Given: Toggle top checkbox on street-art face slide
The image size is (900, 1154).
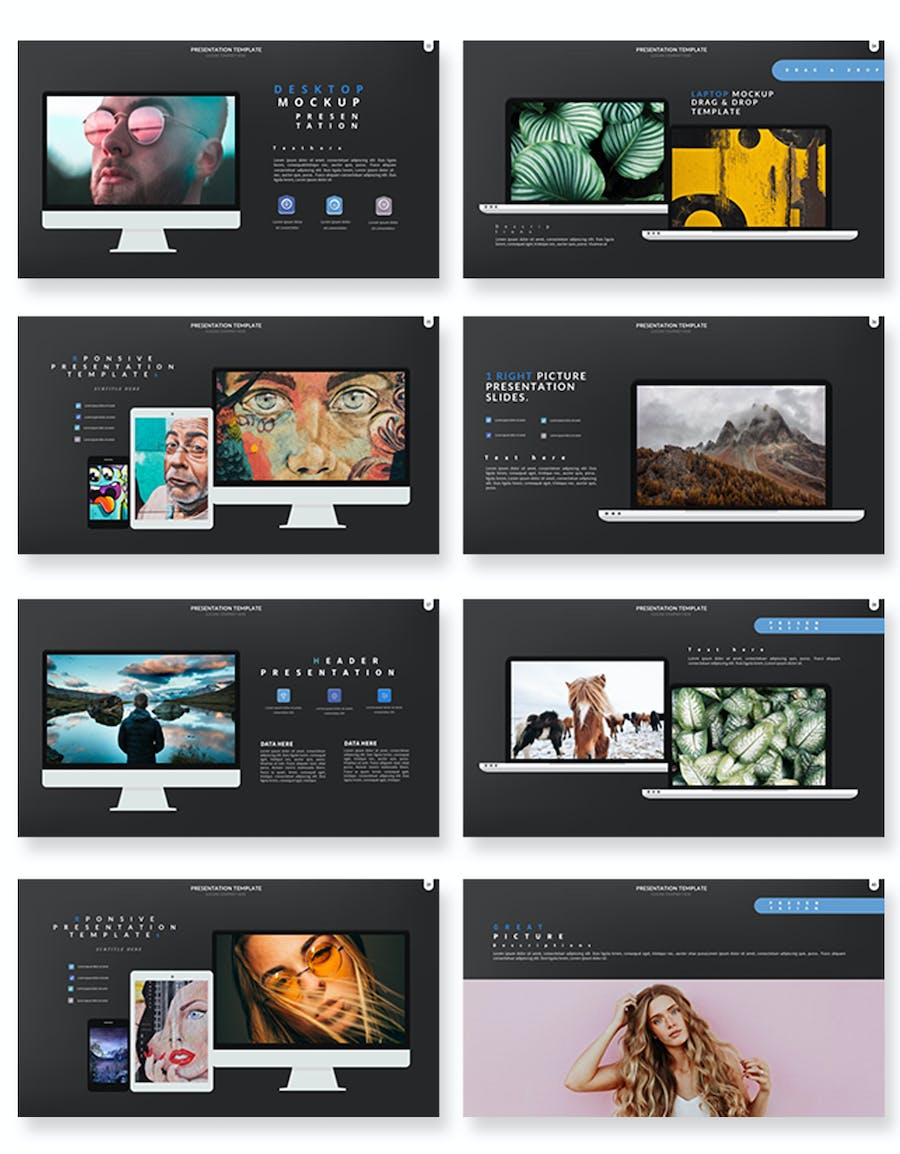Looking at the screenshot, I should 78,405.
